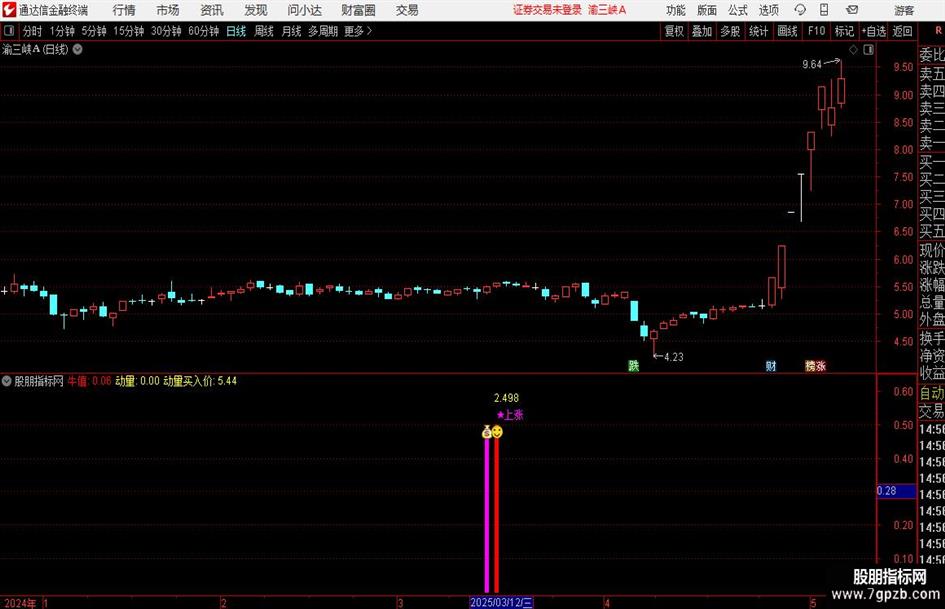Click 证券交易未登录 login link

[547, 10]
